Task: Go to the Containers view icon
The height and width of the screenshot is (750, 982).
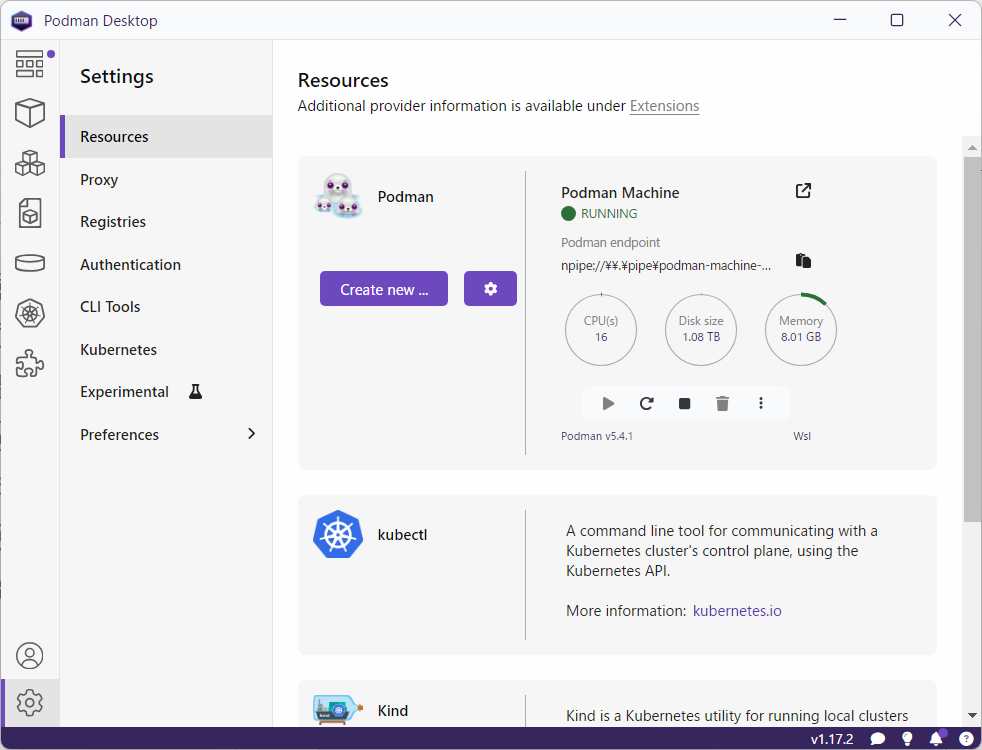Action: click(30, 113)
